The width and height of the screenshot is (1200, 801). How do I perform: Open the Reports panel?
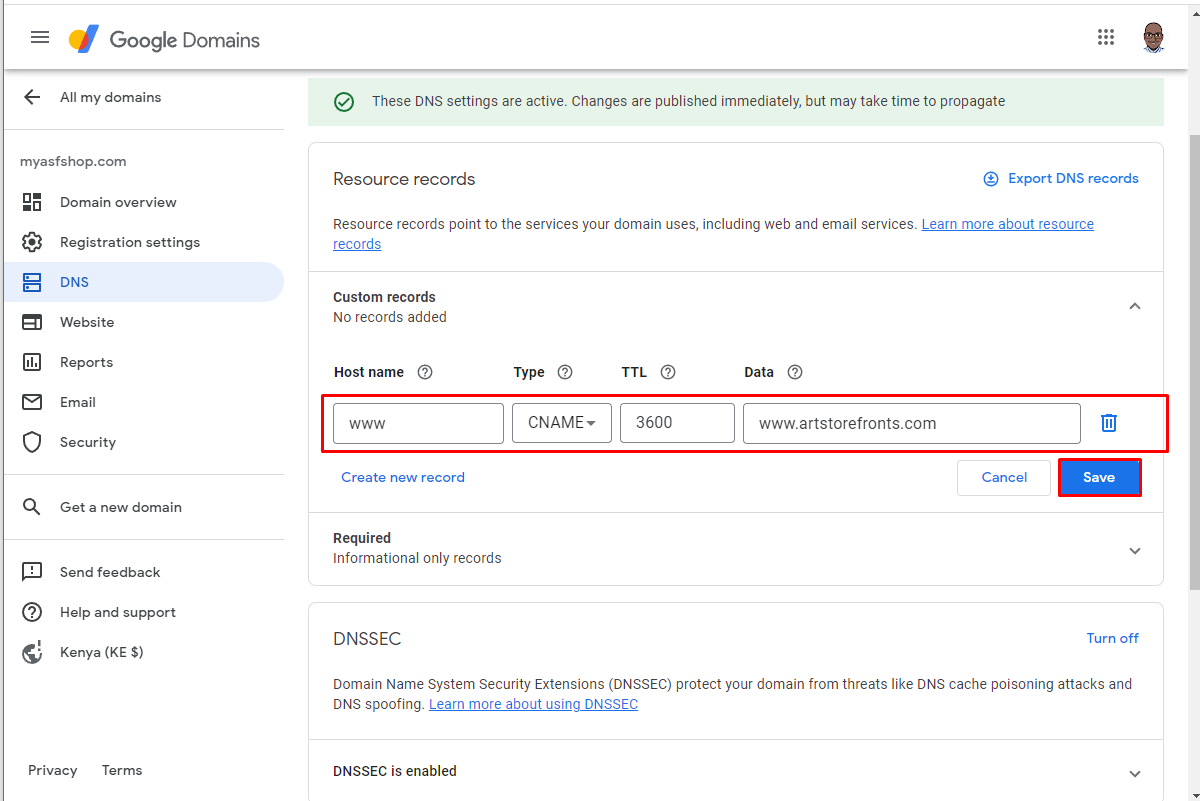(86, 361)
